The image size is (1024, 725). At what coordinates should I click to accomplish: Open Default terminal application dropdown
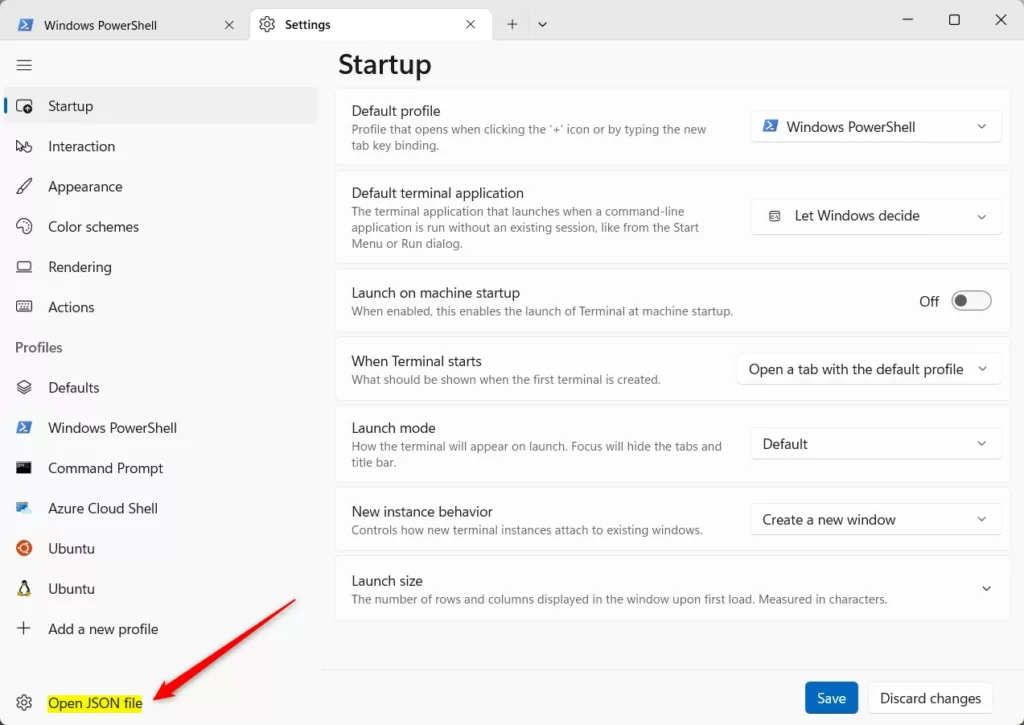876,216
